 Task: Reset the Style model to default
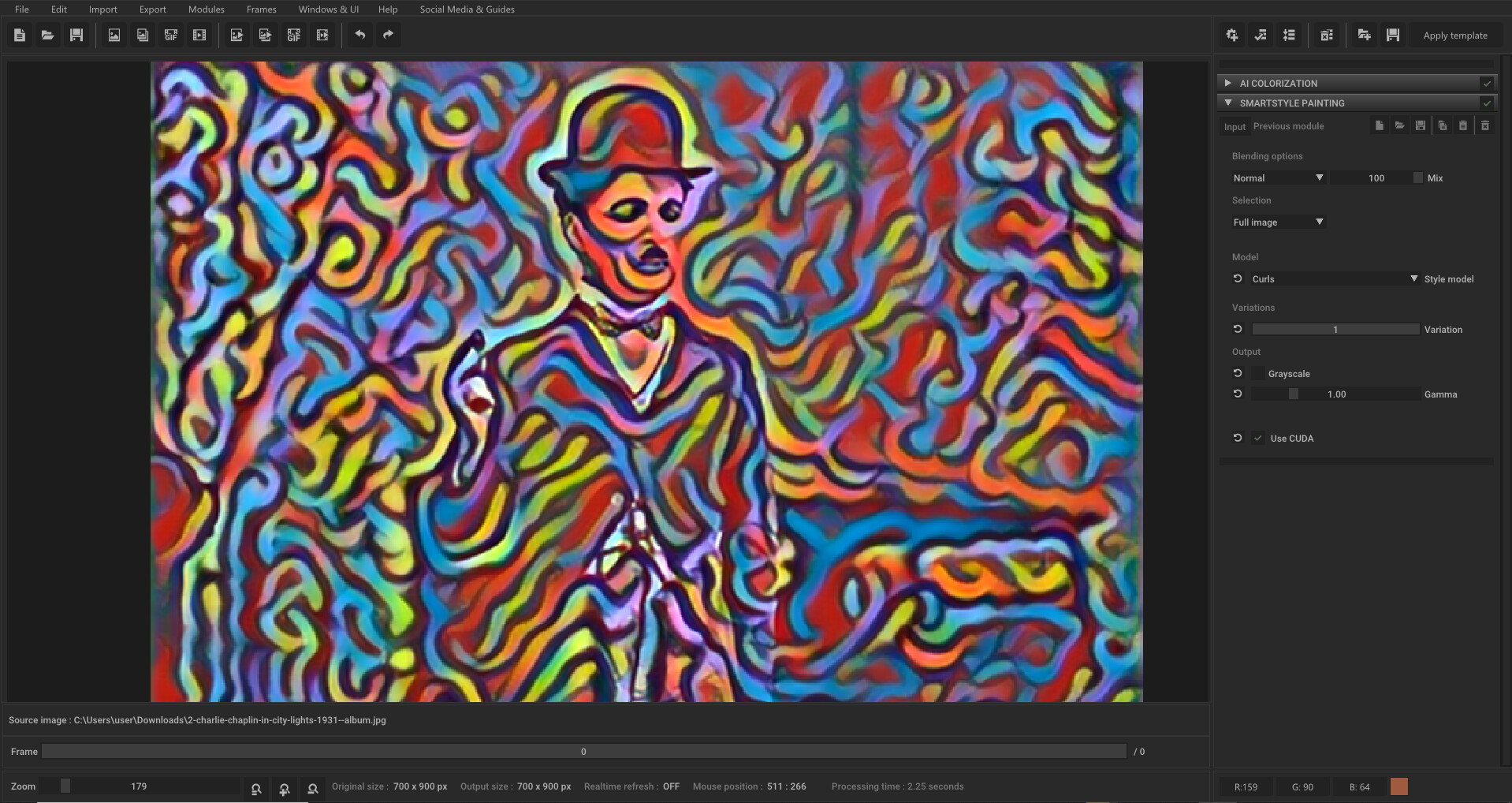(x=1238, y=278)
